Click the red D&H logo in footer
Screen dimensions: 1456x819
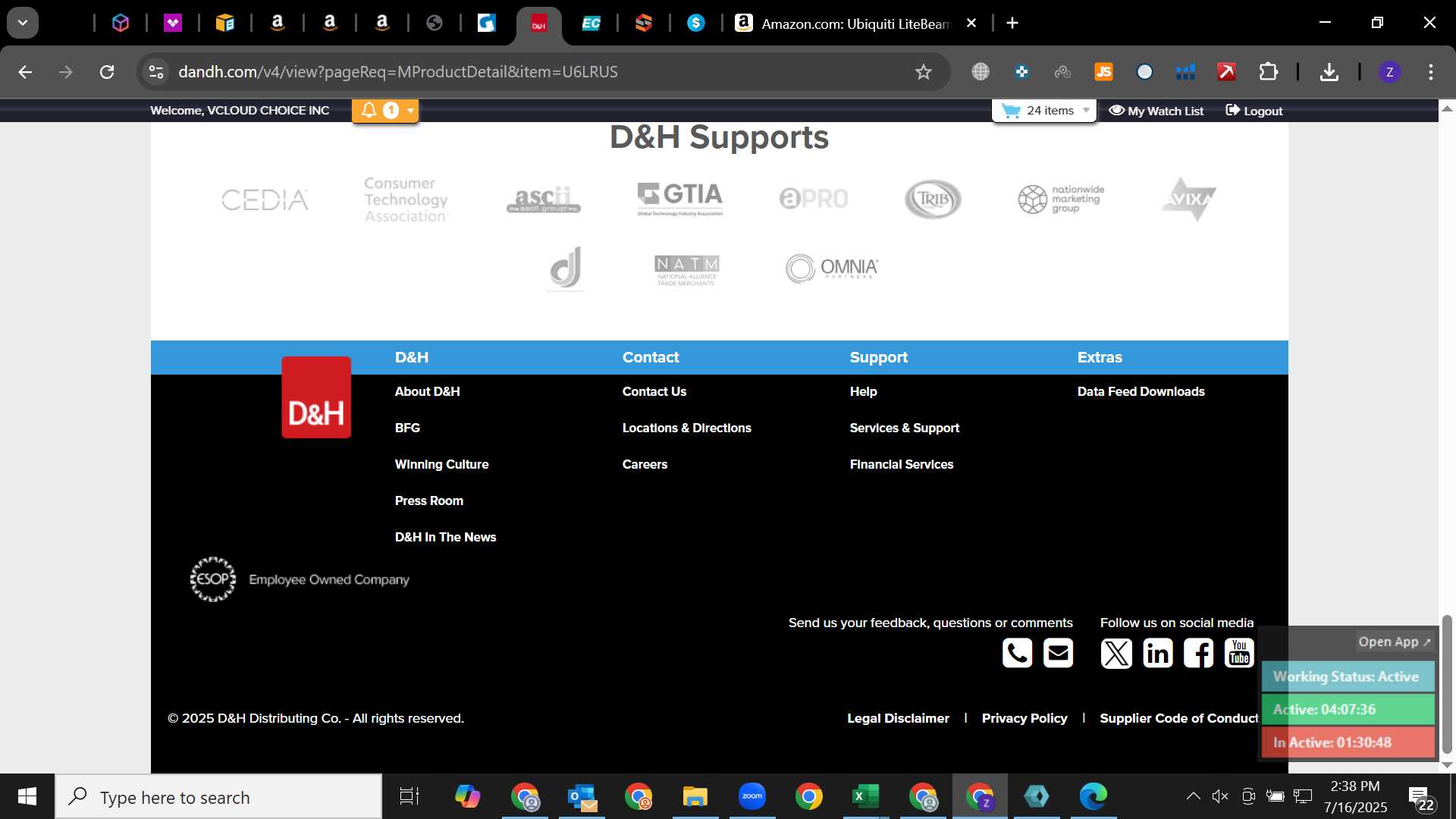pyautogui.click(x=316, y=397)
